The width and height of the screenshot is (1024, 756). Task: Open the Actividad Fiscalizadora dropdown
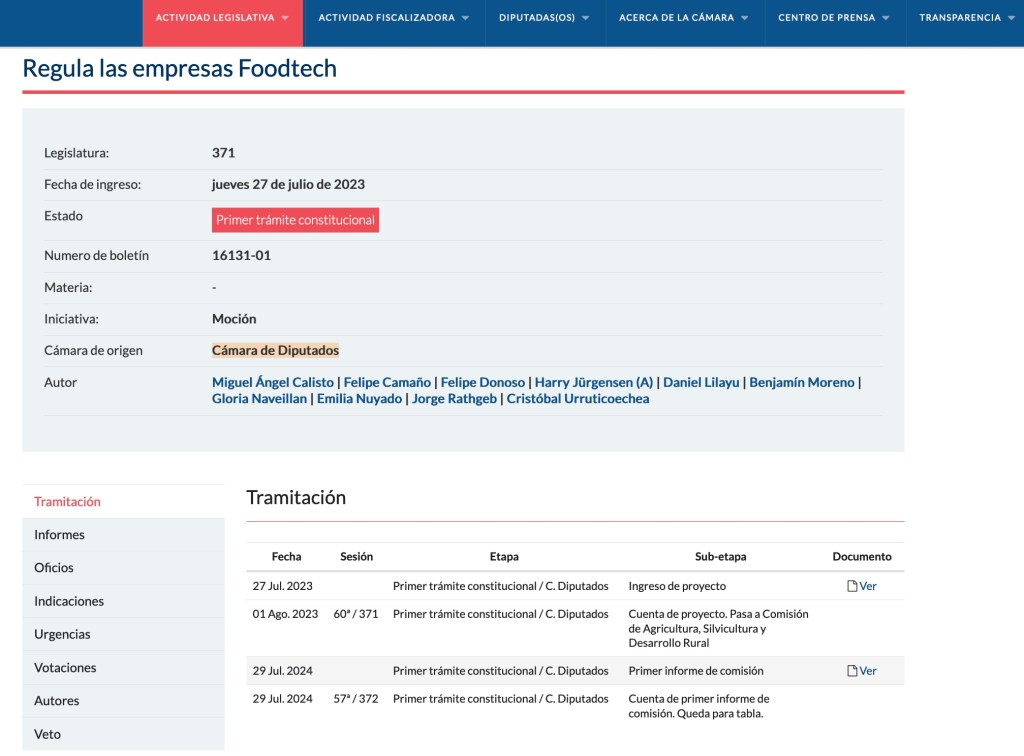pyautogui.click(x=394, y=18)
